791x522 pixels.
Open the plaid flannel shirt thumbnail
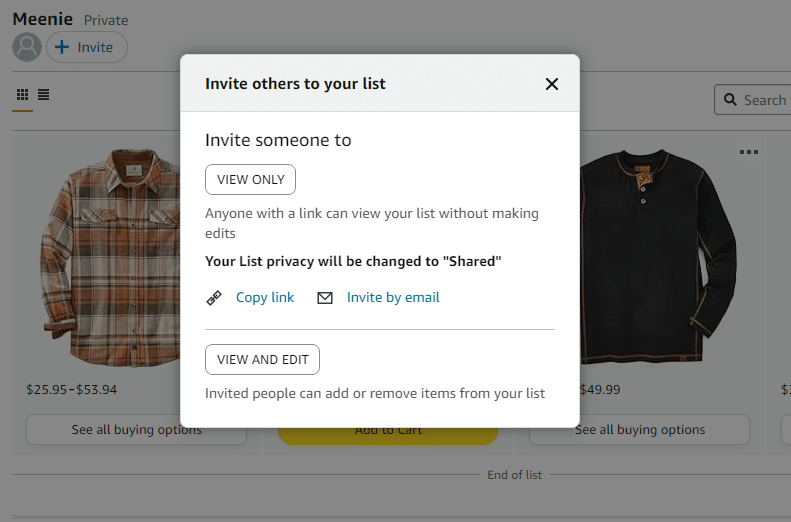[110, 257]
